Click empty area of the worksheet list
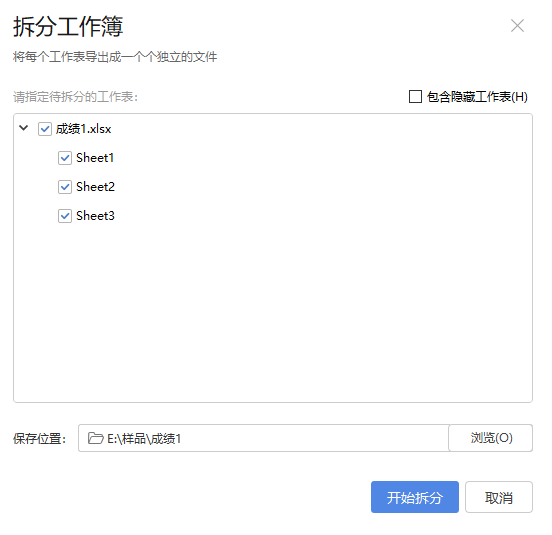 (273, 310)
